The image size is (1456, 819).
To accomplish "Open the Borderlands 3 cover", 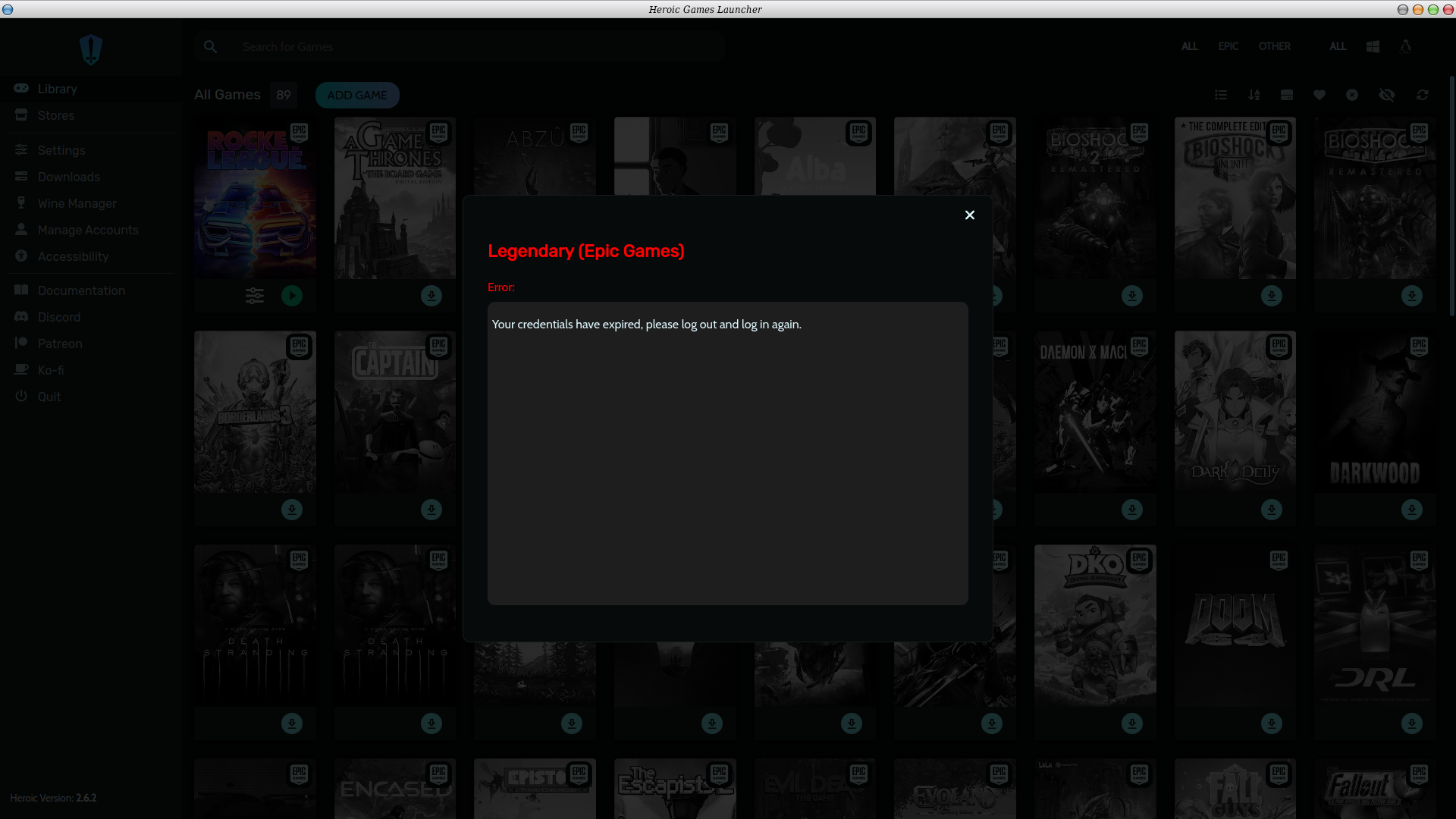I will [x=255, y=412].
